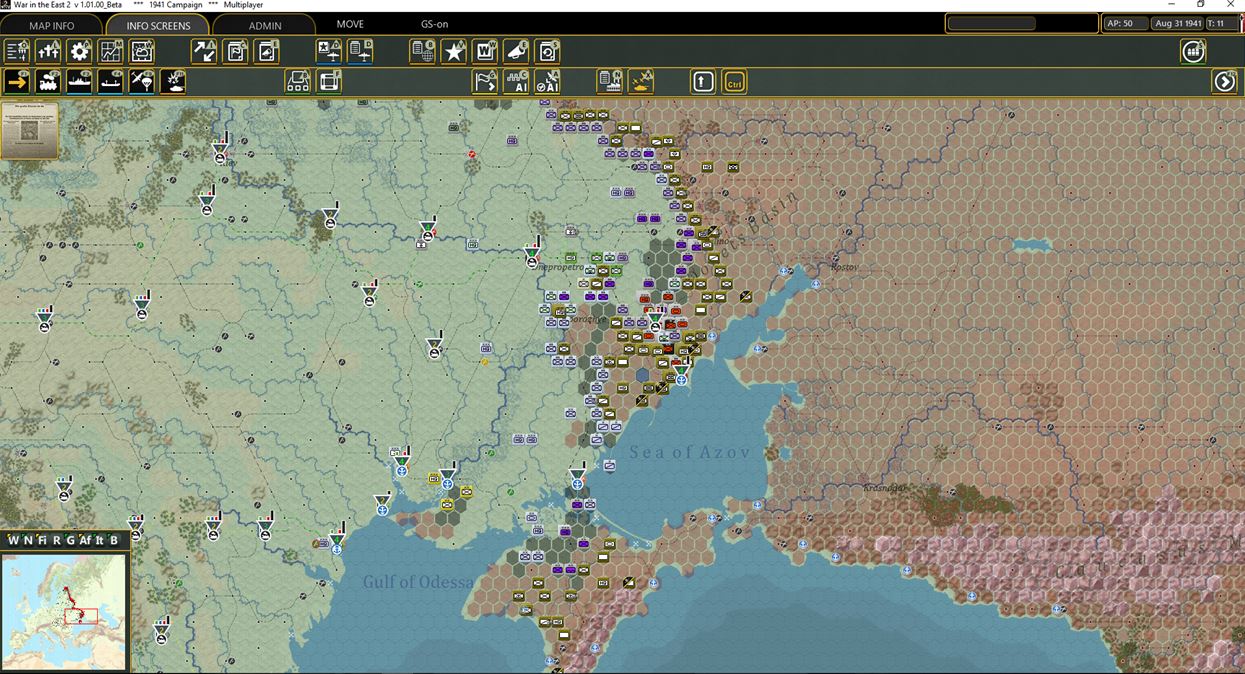Click the Rostov city label on the map
This screenshot has height=674, width=1245.
846,267
